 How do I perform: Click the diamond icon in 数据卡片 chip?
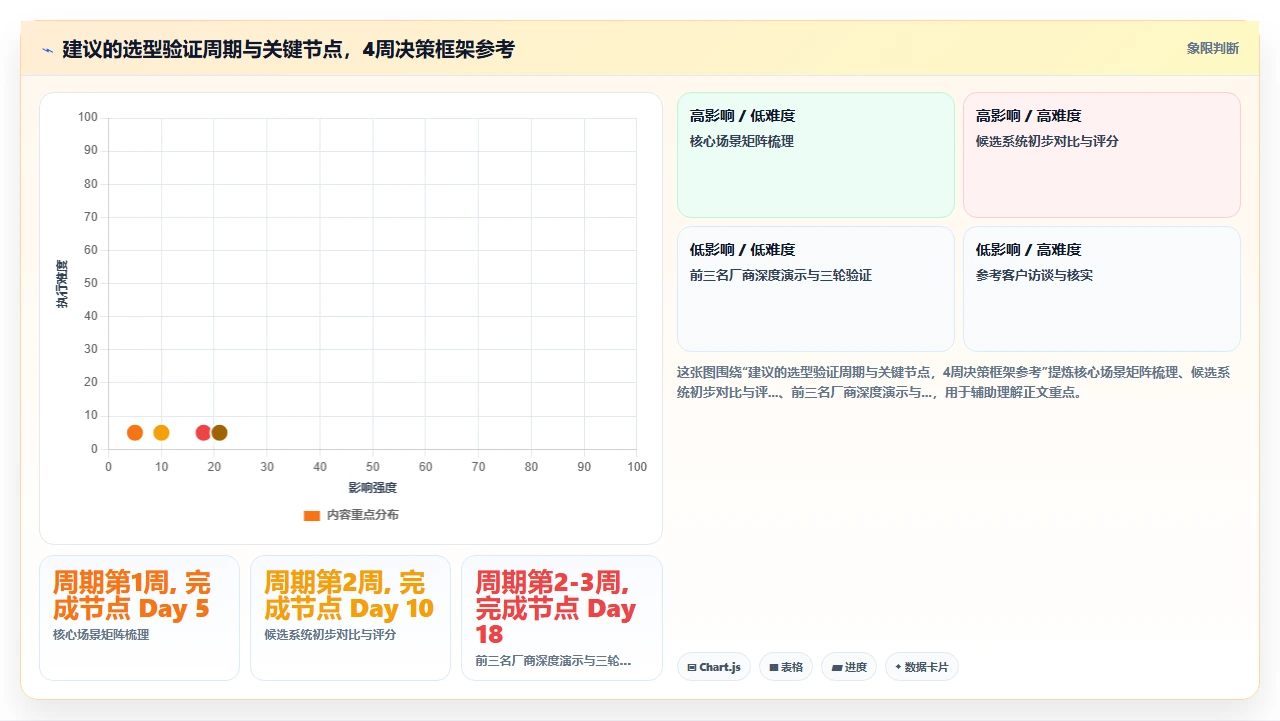(898, 667)
